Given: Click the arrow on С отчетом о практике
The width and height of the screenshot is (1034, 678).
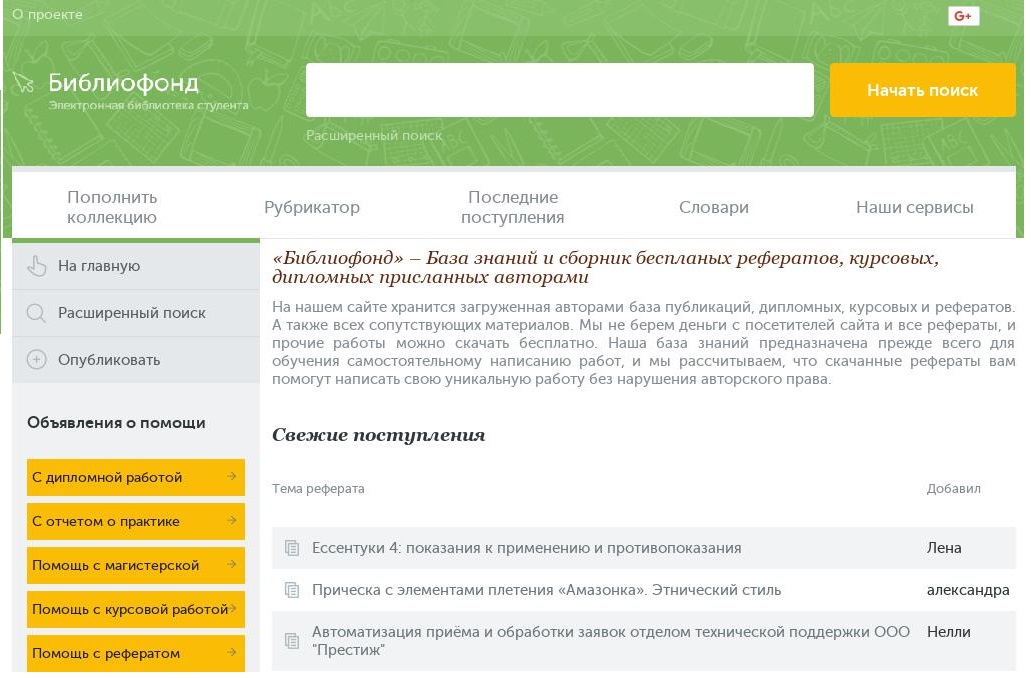Looking at the screenshot, I should (231, 520).
